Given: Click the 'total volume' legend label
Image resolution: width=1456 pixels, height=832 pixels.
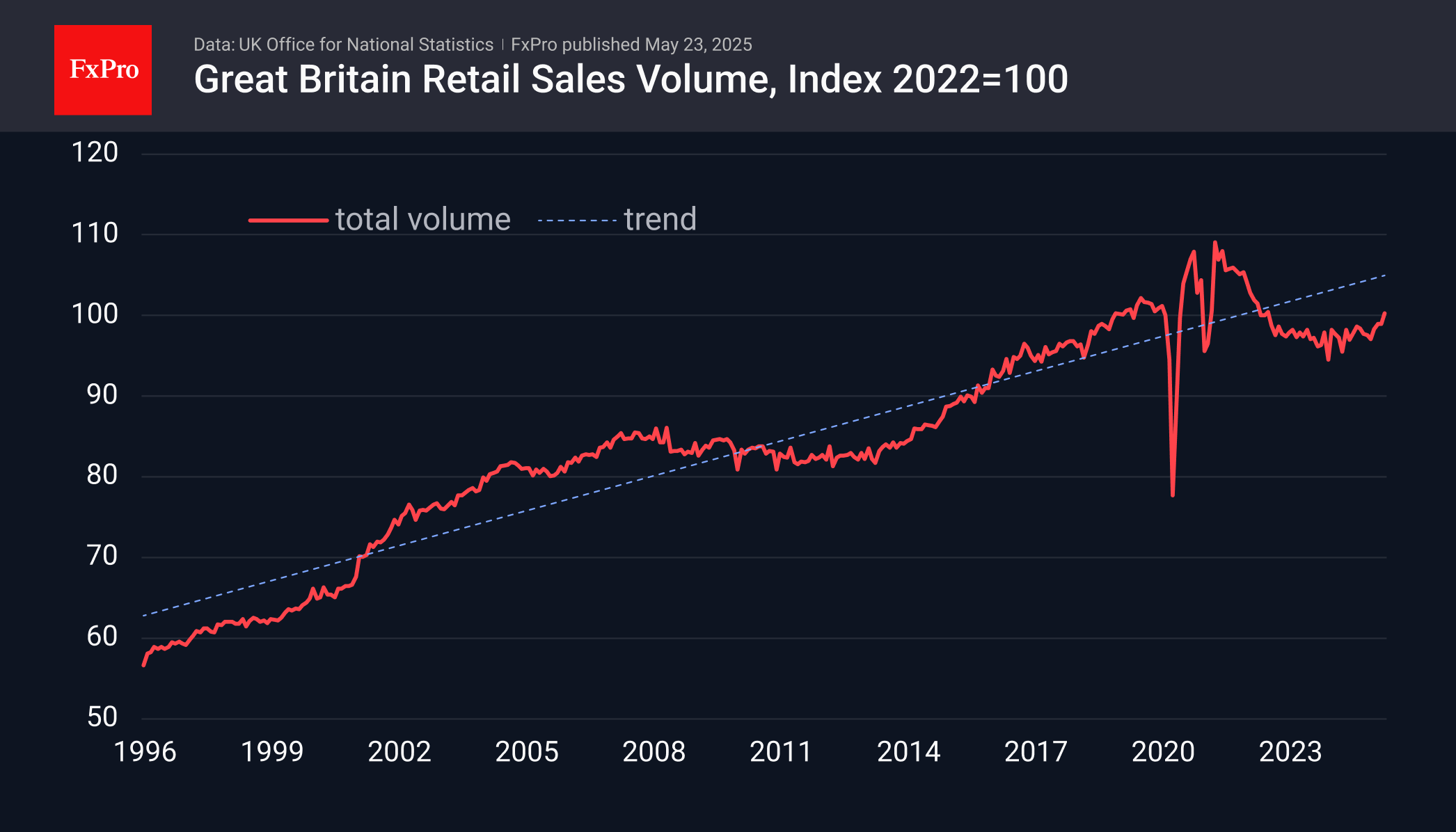Looking at the screenshot, I should click(x=422, y=220).
